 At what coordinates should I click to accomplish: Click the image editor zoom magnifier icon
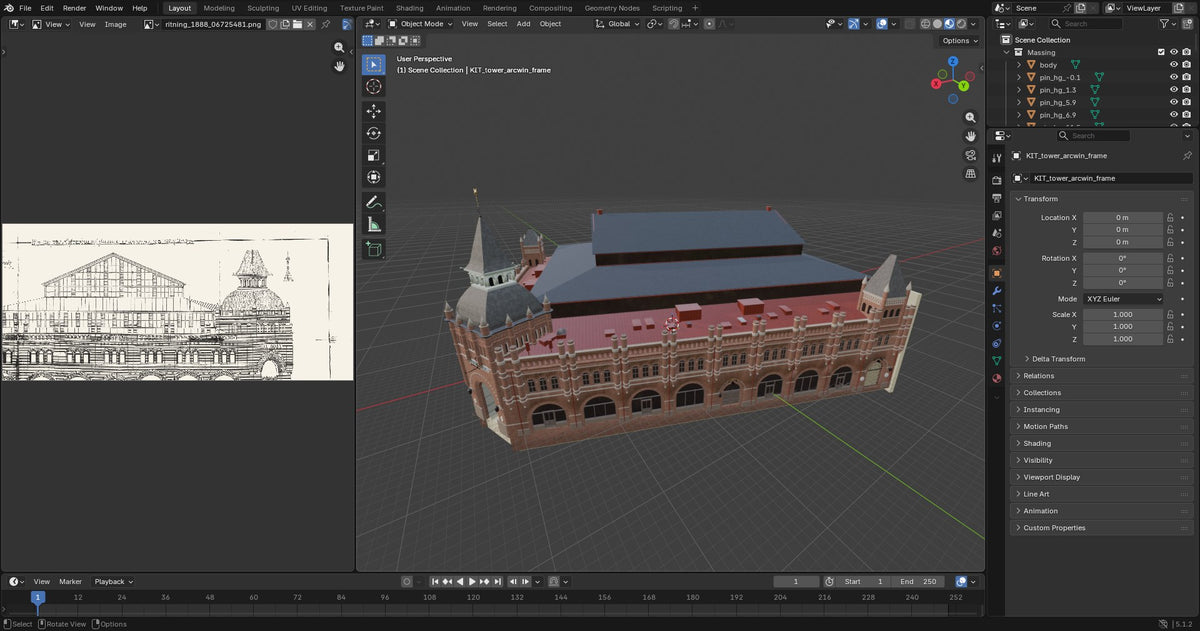tap(340, 47)
